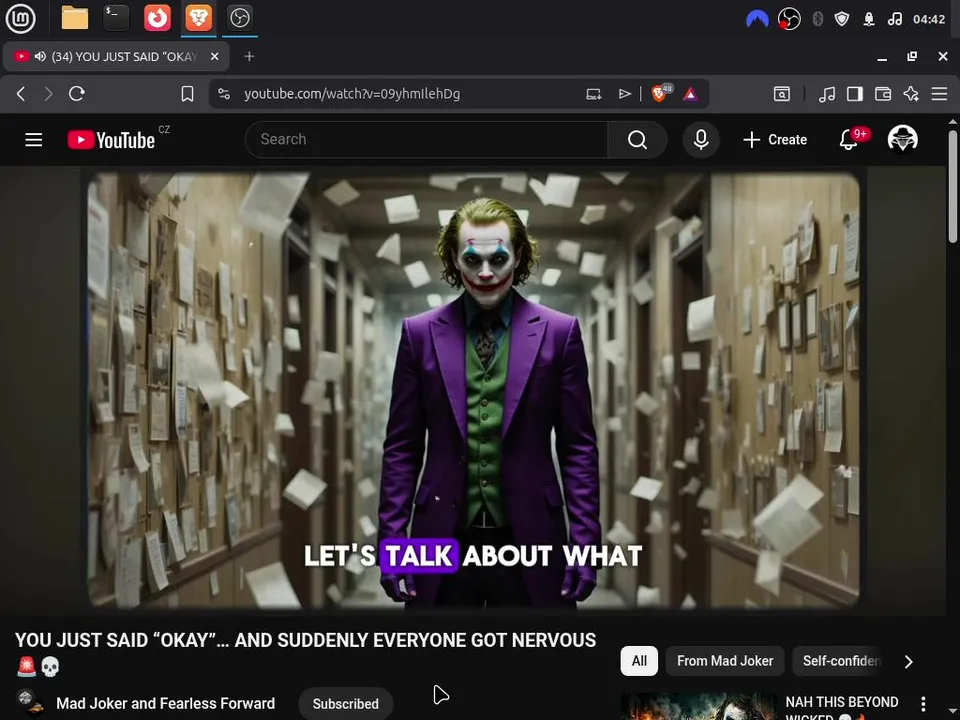Open options for NAH THIS BEYOND video
960x720 pixels.
pyautogui.click(x=923, y=704)
